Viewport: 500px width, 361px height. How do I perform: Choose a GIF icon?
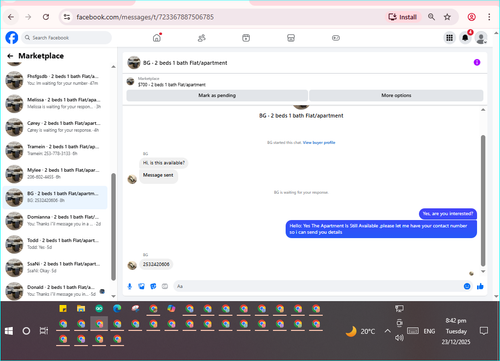coord(165,286)
